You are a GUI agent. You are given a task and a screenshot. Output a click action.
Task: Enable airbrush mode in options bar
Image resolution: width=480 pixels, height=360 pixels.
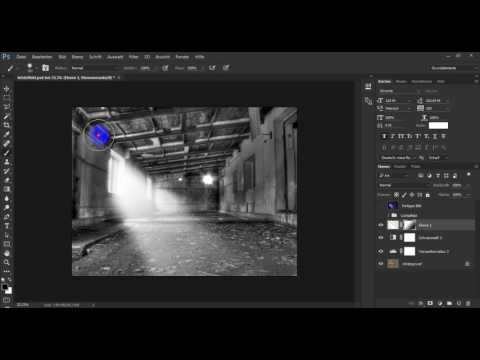click(212, 68)
